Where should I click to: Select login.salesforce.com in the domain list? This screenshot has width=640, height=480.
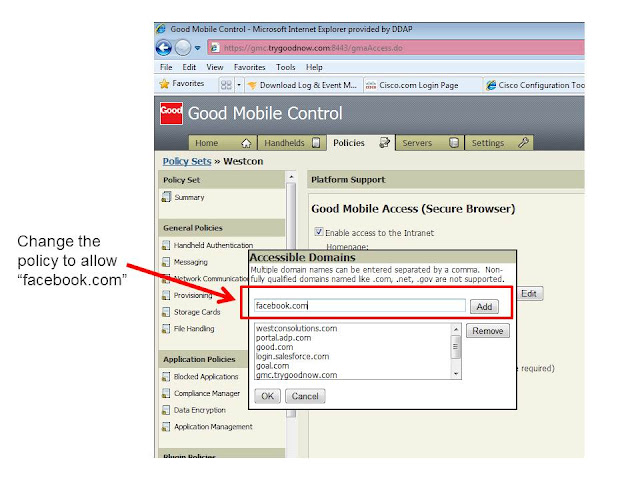tap(292, 356)
